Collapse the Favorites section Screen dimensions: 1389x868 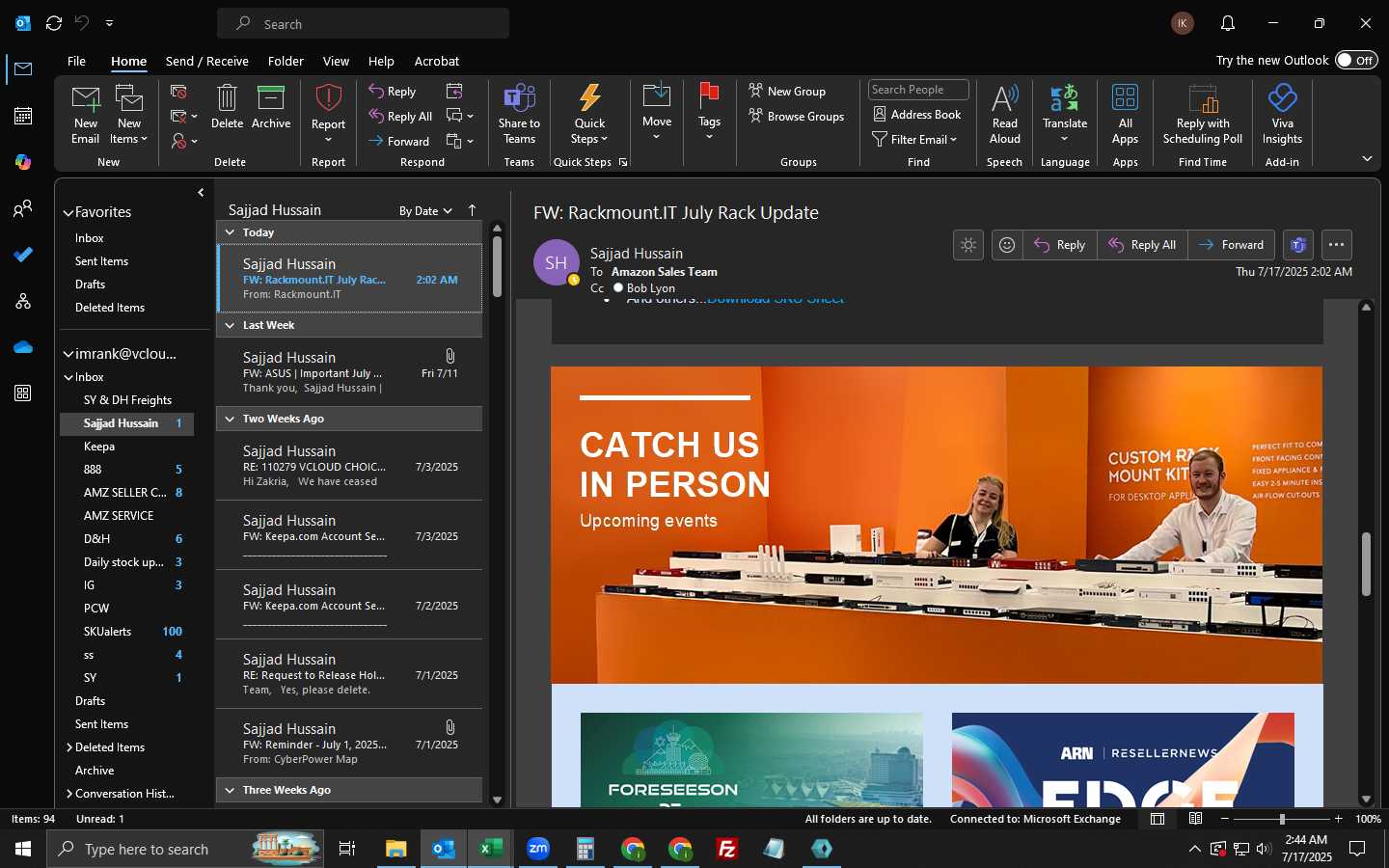click(68, 212)
